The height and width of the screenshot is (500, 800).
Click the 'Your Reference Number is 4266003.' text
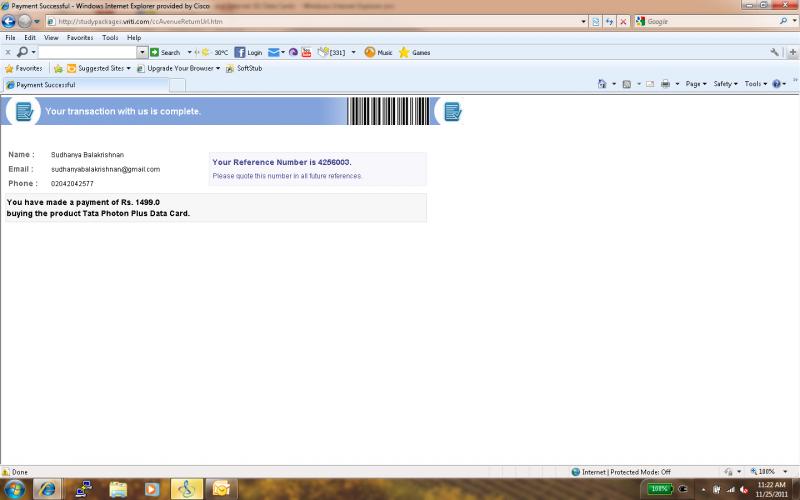point(282,162)
